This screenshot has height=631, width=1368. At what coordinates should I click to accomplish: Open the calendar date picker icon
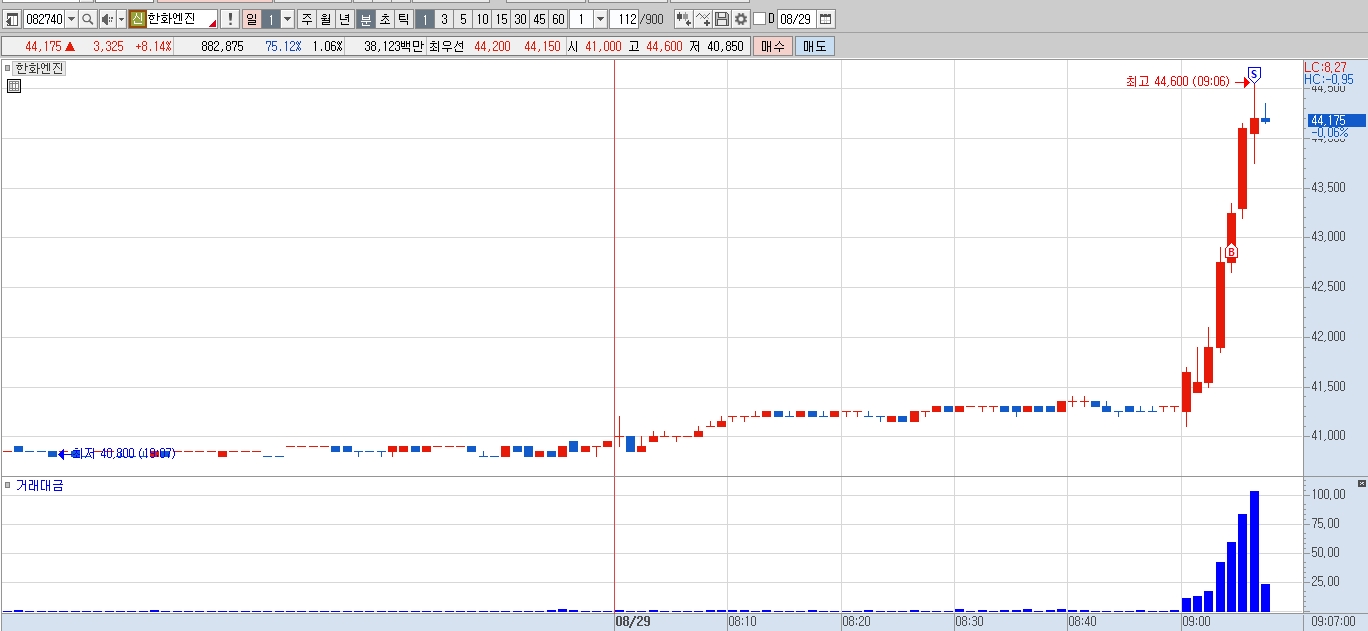coord(825,19)
